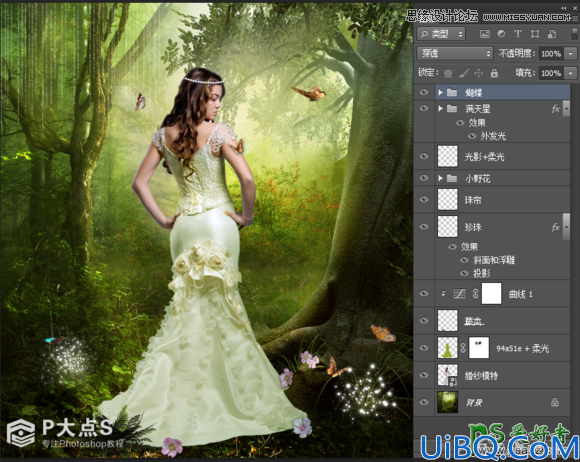Toggle eye next to 珍珠 效果

click(452, 247)
